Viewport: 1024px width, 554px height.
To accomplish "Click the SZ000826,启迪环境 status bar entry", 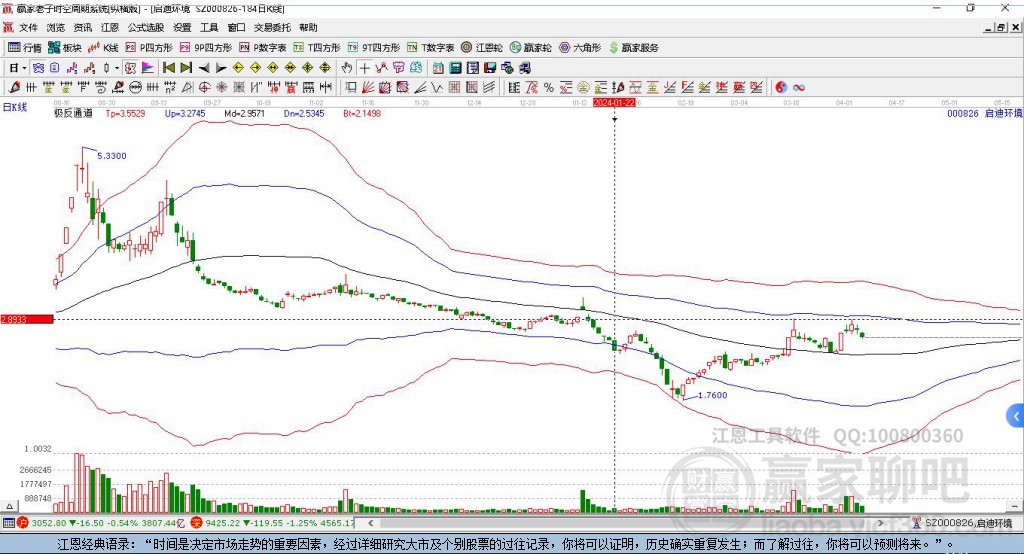I will 963,523.
